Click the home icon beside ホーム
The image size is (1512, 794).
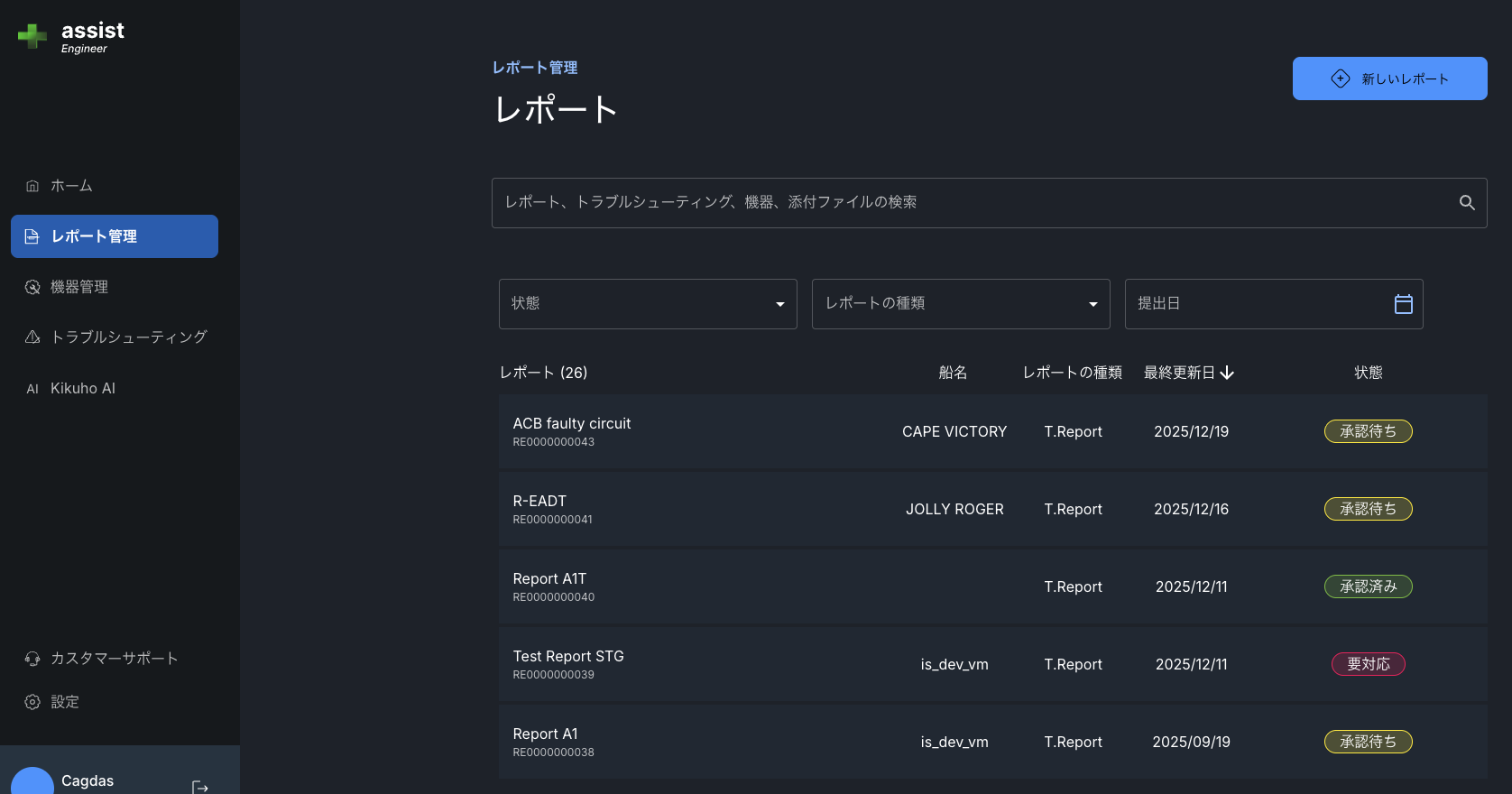point(32,186)
